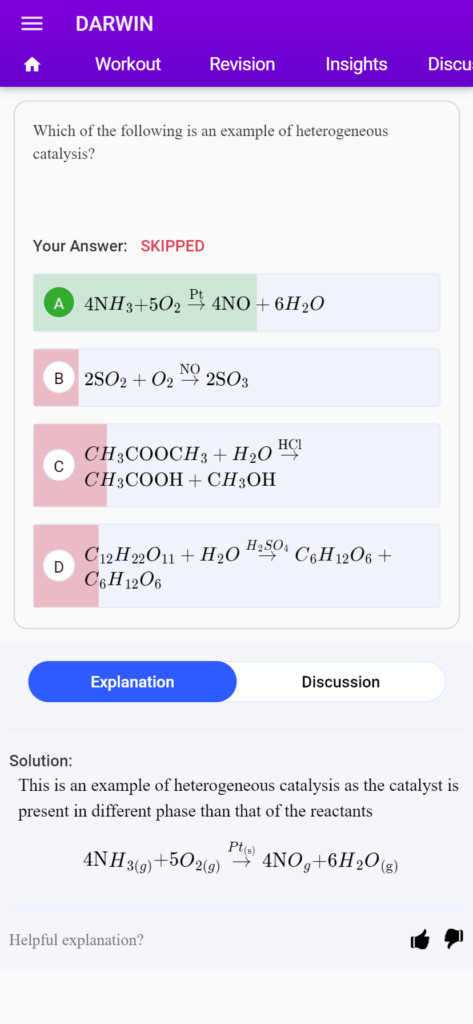Viewport: 473px width, 1024px height.
Task: Choose the ester hydrolysis with HCl answer
Action: pyautogui.click(x=237, y=465)
